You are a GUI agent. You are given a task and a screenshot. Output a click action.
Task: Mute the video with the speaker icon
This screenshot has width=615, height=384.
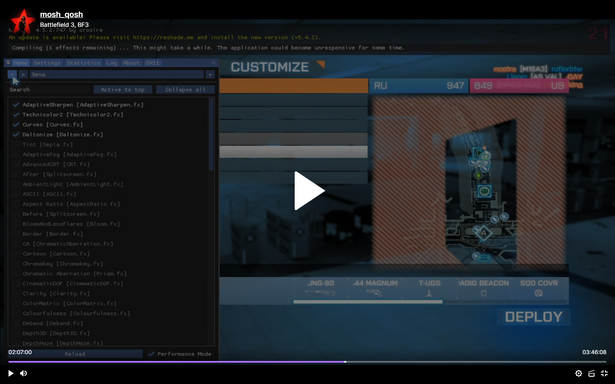[x=24, y=373]
